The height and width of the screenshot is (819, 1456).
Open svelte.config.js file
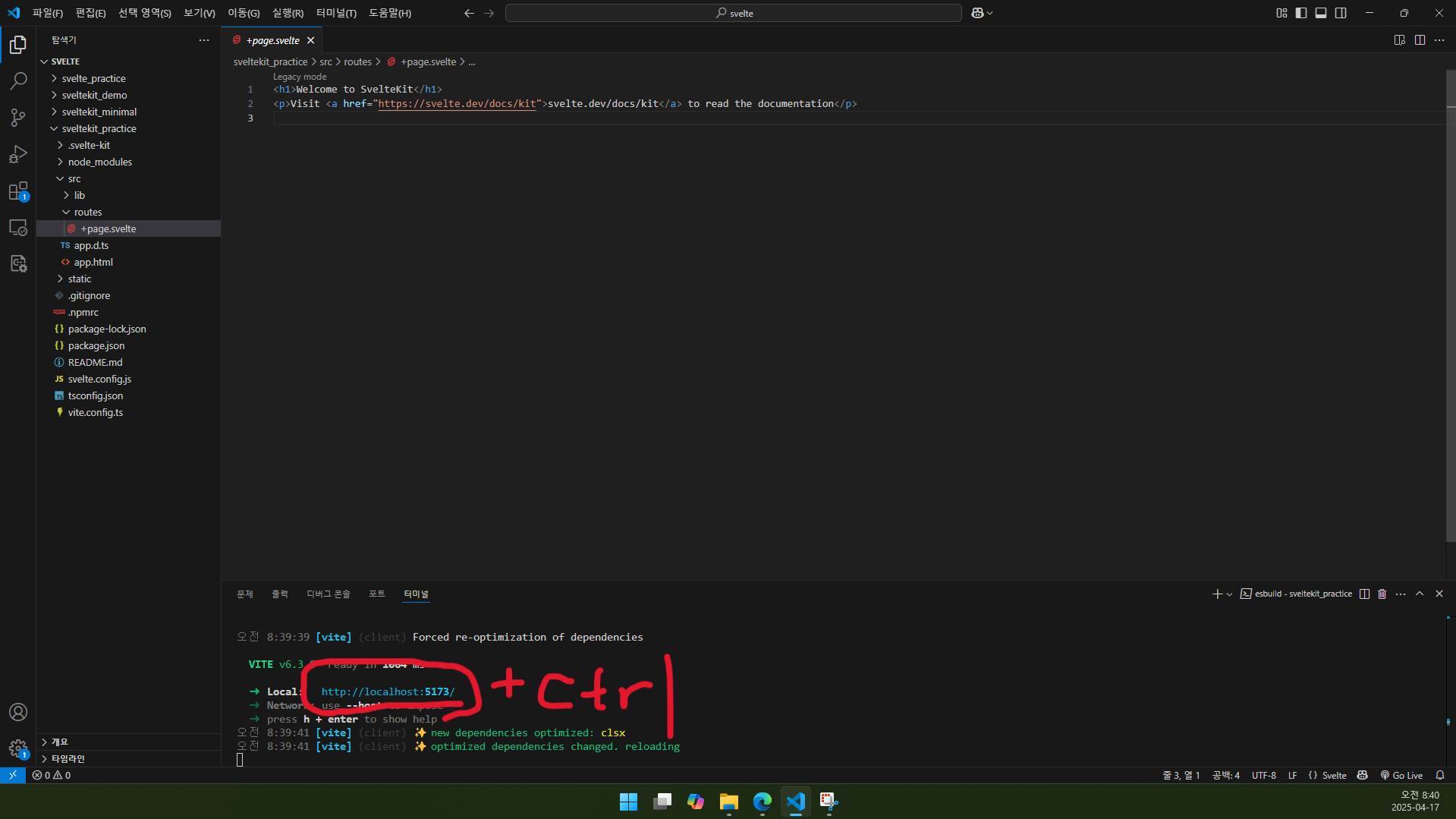coord(99,379)
